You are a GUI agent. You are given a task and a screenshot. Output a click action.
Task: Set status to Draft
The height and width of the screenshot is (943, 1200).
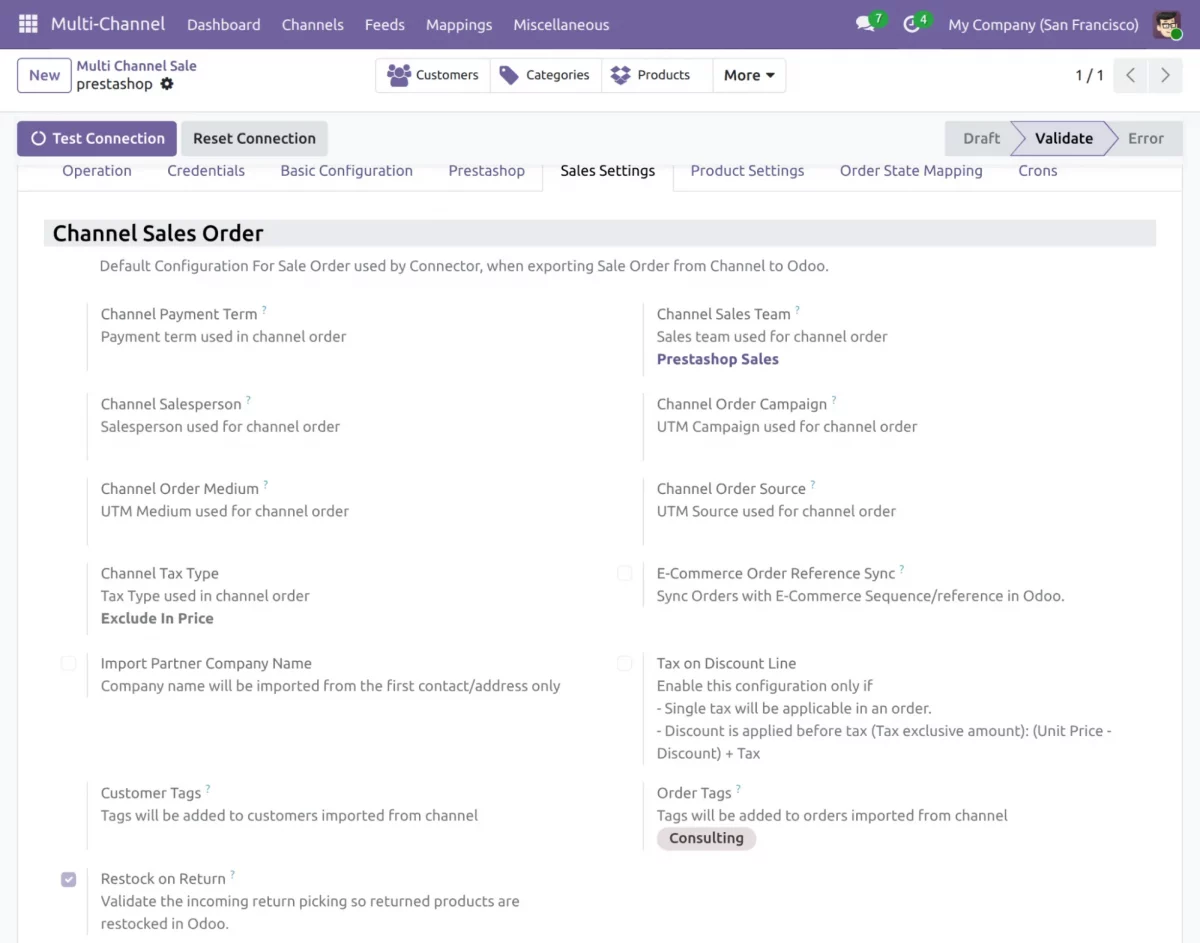click(980, 138)
